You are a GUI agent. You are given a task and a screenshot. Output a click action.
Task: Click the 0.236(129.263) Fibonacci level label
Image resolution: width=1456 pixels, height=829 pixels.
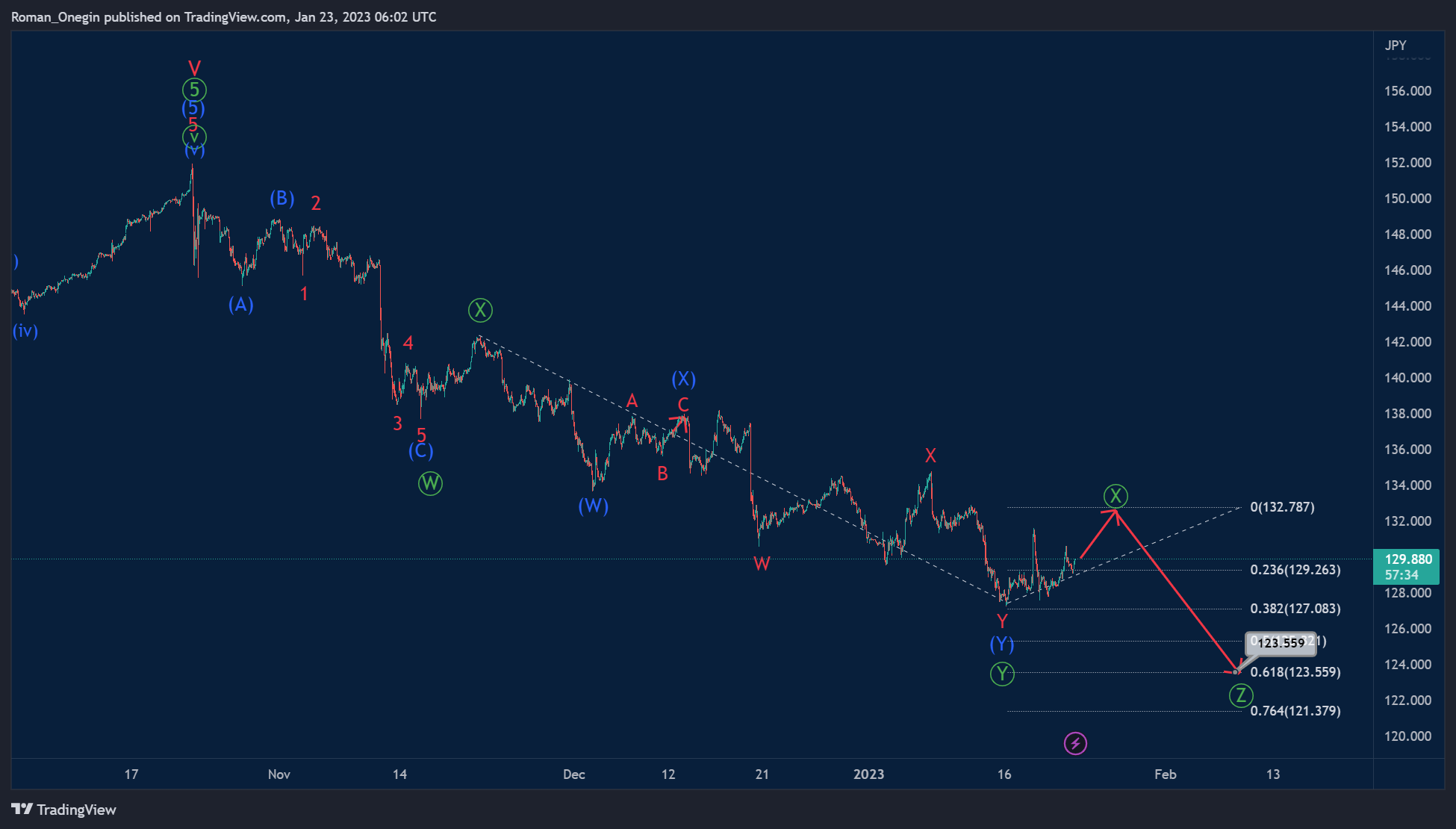point(1295,570)
